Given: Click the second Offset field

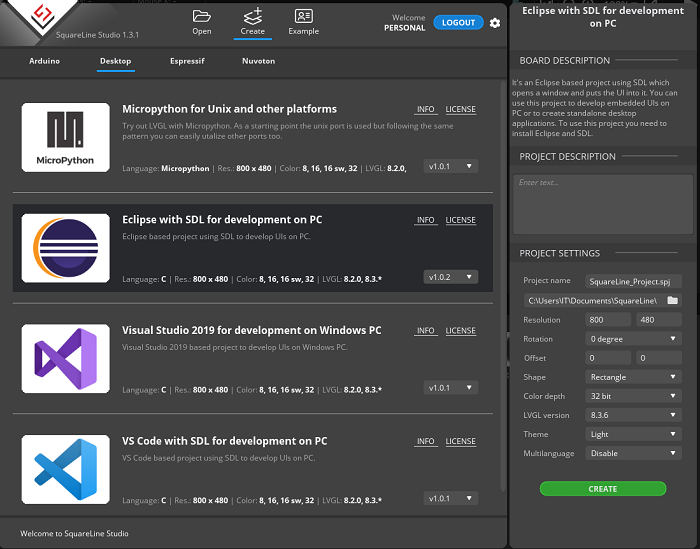Looking at the screenshot, I should tap(659, 358).
